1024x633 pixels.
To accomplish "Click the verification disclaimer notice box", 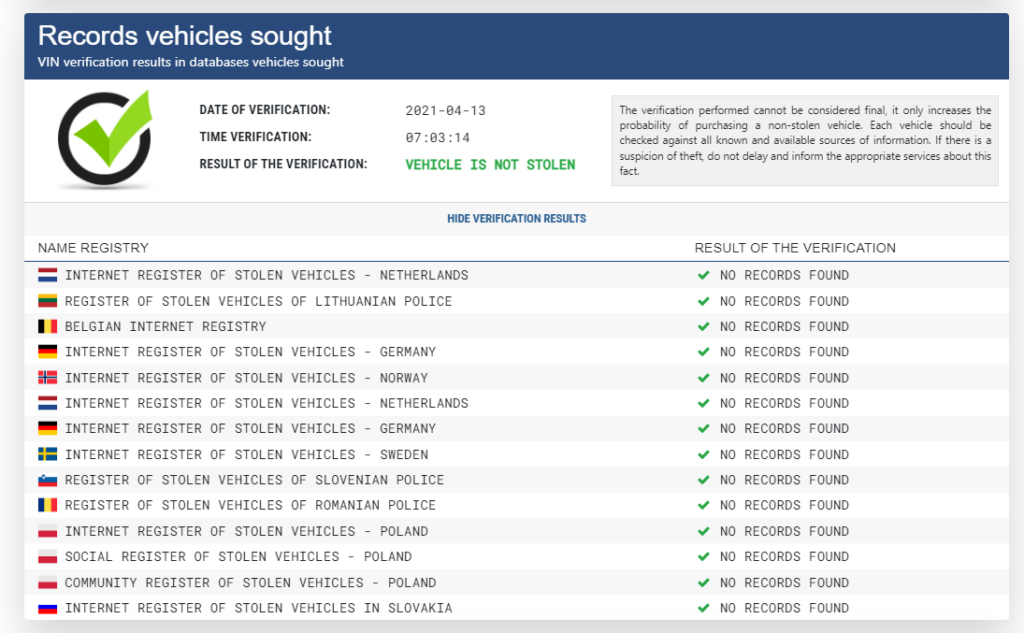I will [x=805, y=140].
